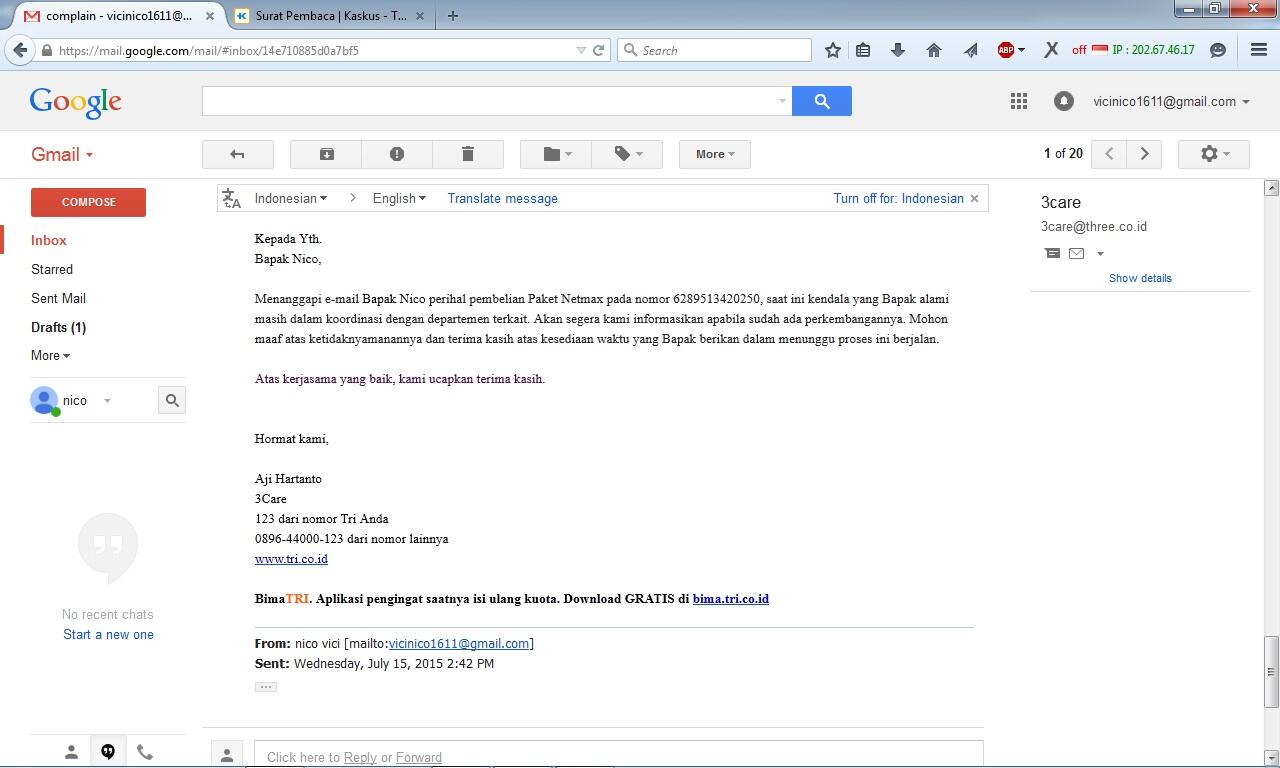1280x768 pixels.
Task: Expand trimmed content with the ellipsis button
Action: coord(265,687)
